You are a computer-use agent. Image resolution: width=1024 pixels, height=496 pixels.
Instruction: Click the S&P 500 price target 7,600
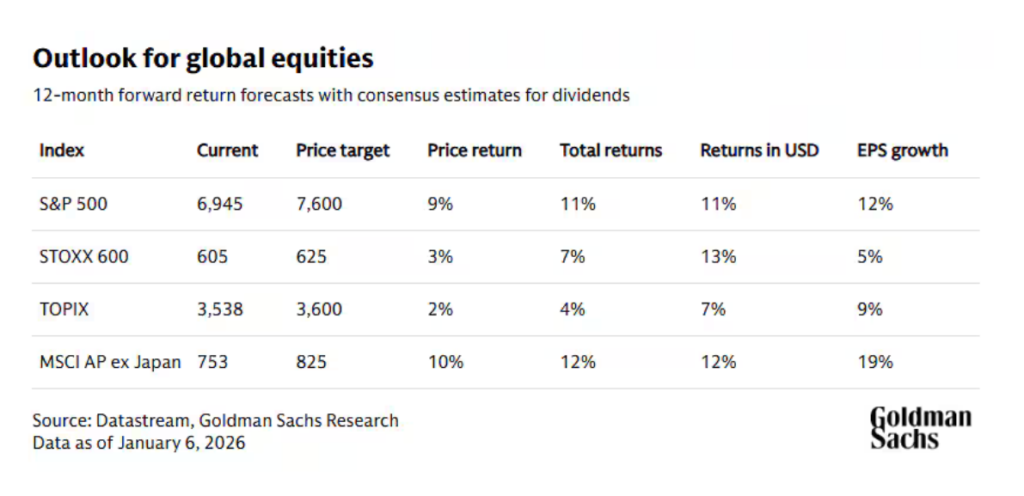[319, 204]
